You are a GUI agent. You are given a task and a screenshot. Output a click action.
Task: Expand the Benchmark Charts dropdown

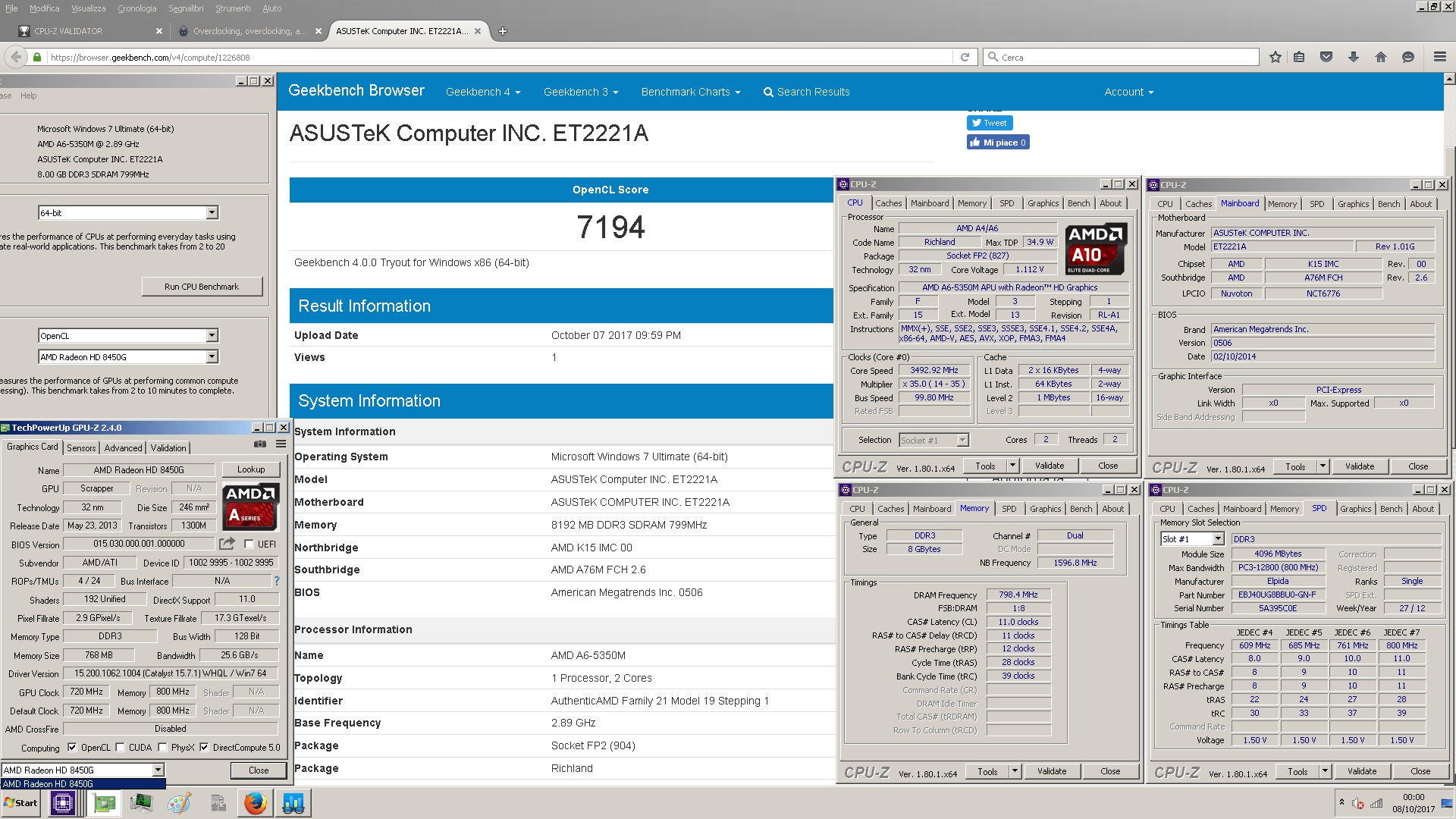[x=691, y=92]
